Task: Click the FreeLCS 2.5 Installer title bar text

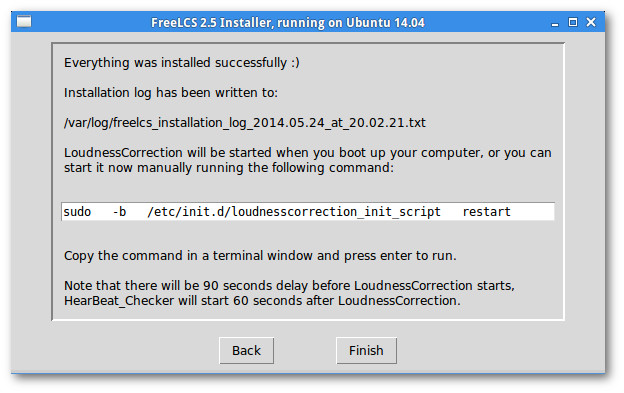Action: click(288, 23)
